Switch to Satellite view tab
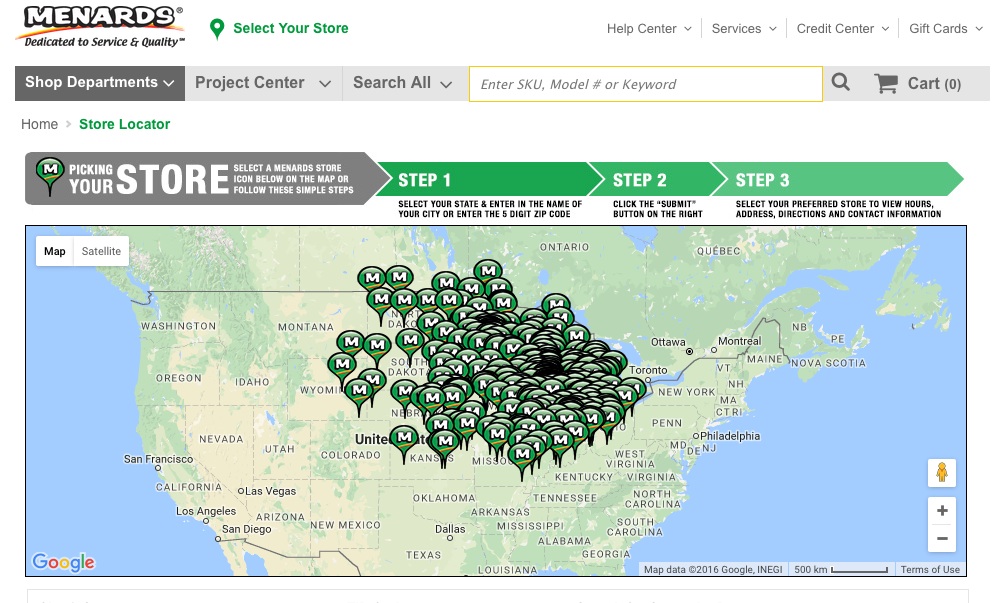 point(101,251)
